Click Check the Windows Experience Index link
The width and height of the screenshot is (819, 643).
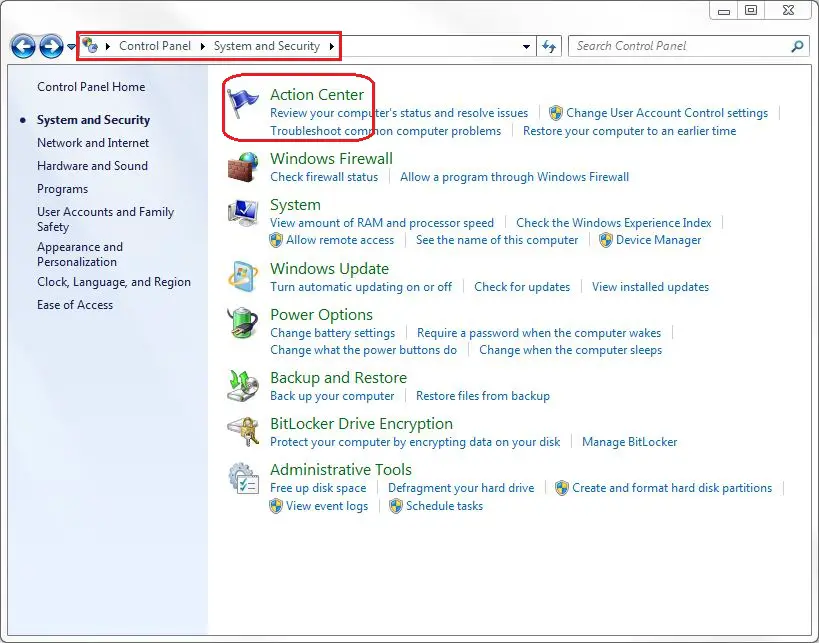pos(614,223)
